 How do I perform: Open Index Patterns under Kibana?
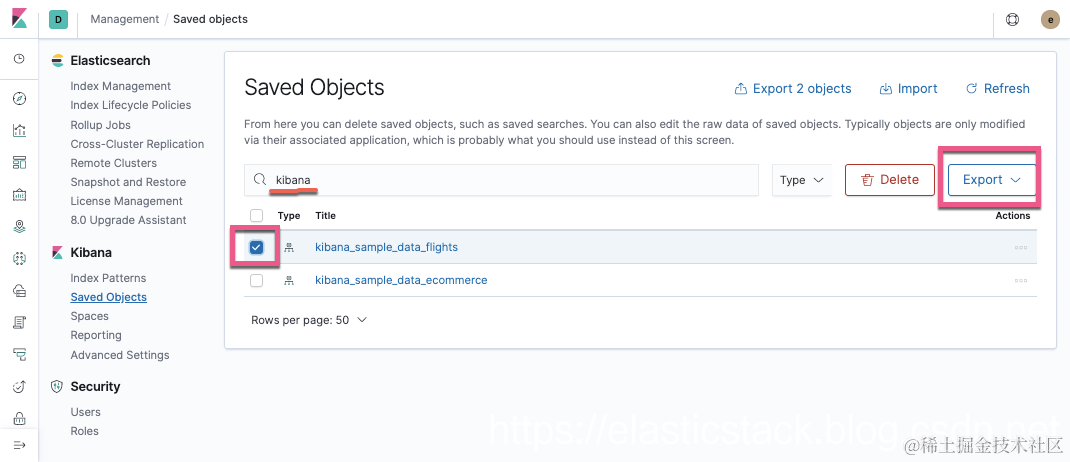tap(109, 278)
